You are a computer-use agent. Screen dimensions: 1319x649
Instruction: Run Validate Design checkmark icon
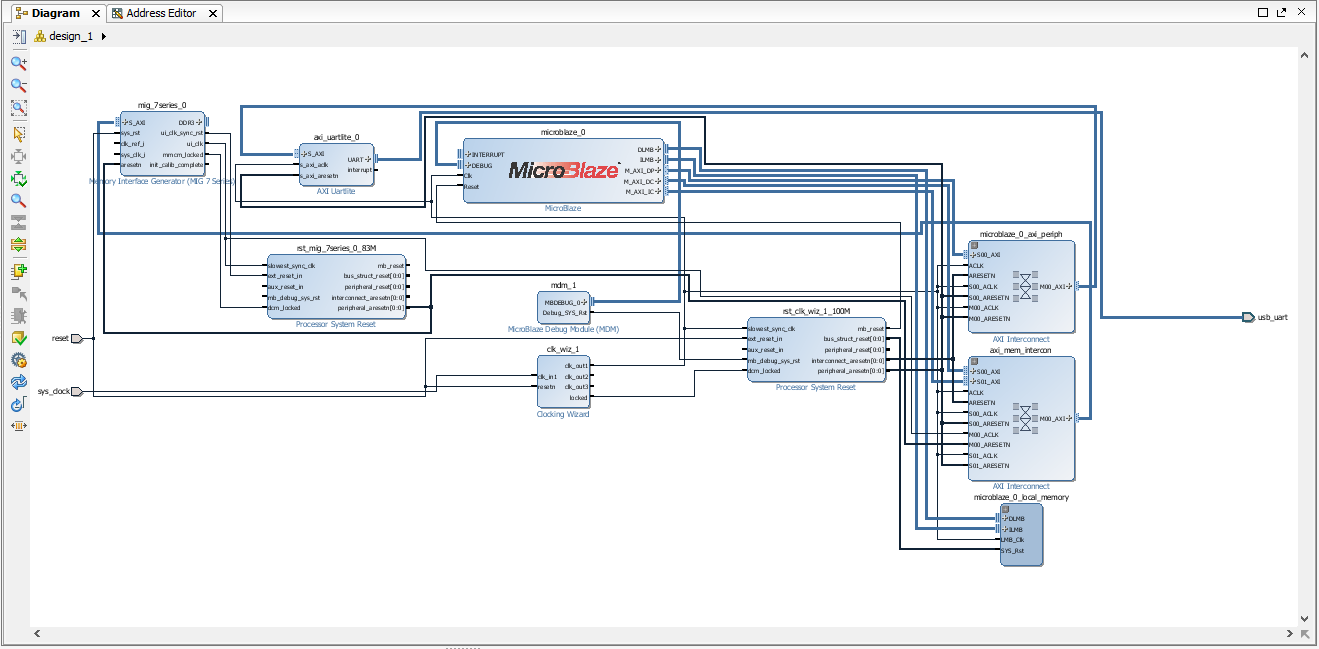tap(18, 338)
